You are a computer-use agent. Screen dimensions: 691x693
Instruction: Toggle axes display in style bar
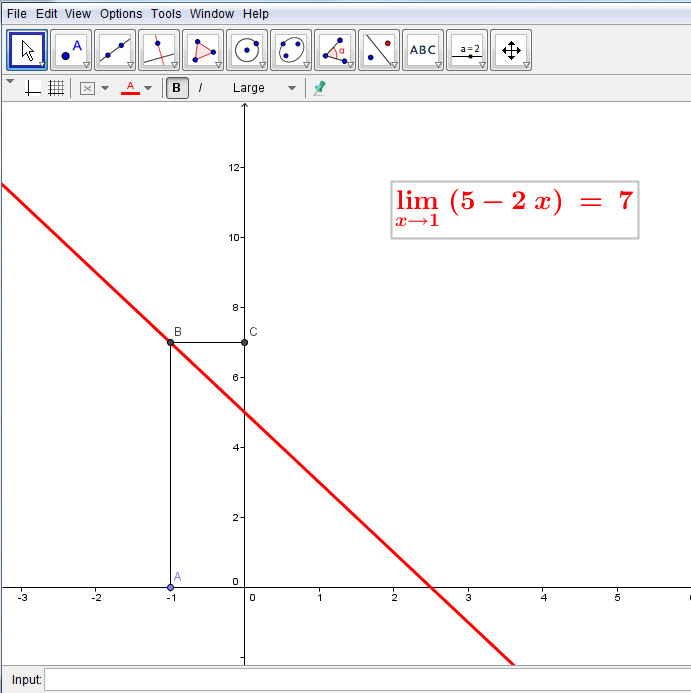(x=32, y=88)
